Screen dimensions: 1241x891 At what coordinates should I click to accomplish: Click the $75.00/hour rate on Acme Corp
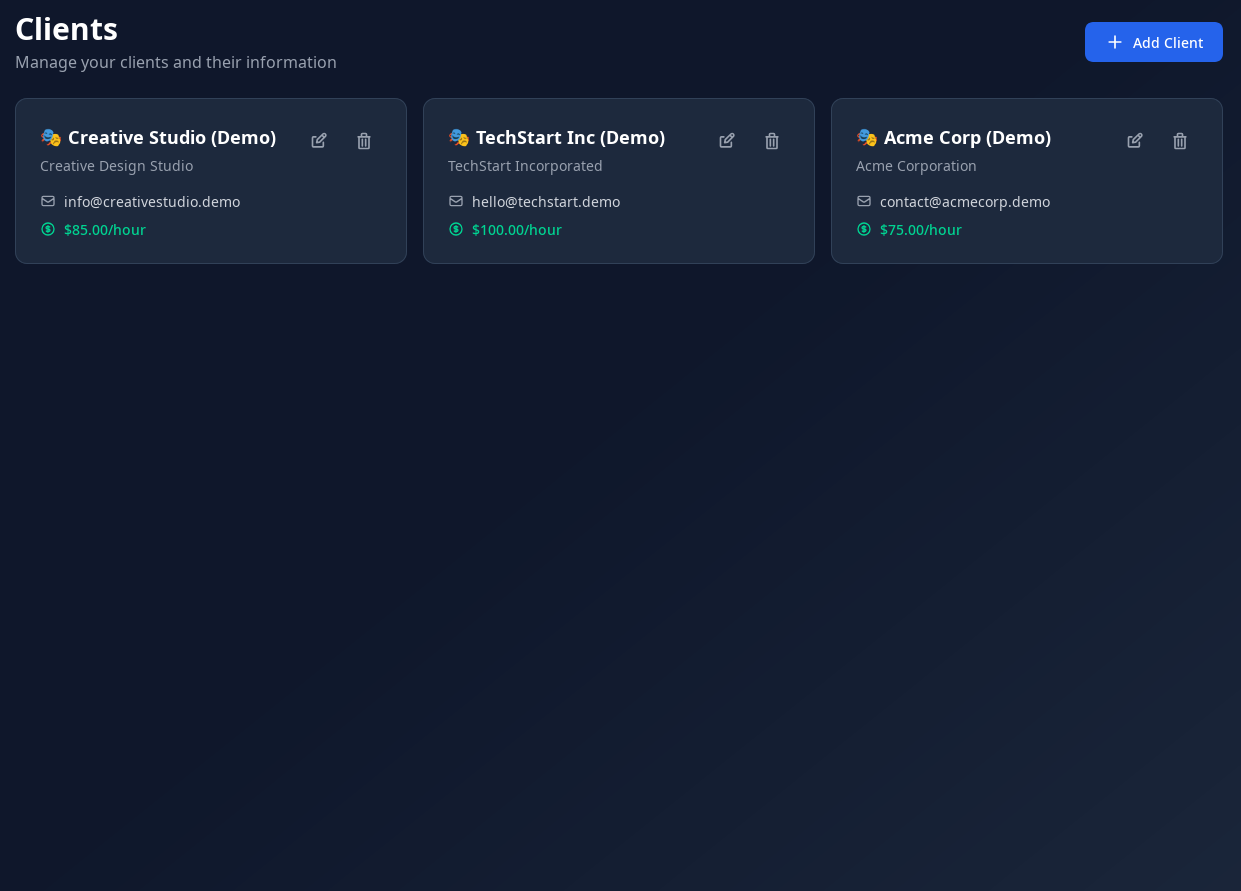point(921,229)
